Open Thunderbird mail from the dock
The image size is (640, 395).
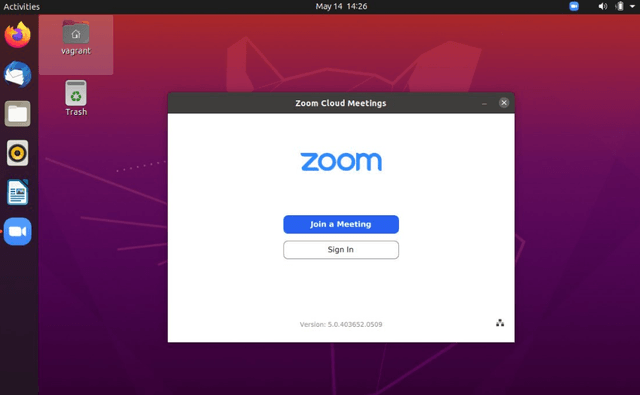coord(18,74)
